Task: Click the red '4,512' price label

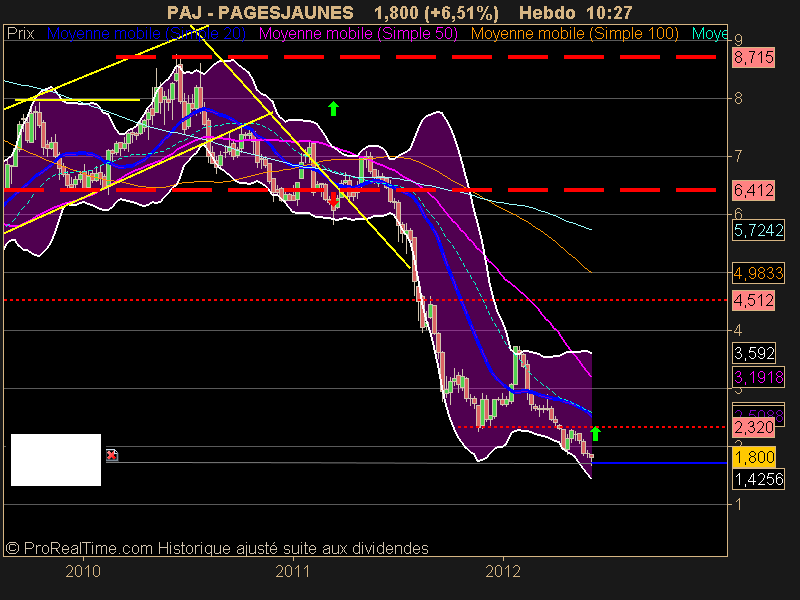Action: tap(754, 301)
